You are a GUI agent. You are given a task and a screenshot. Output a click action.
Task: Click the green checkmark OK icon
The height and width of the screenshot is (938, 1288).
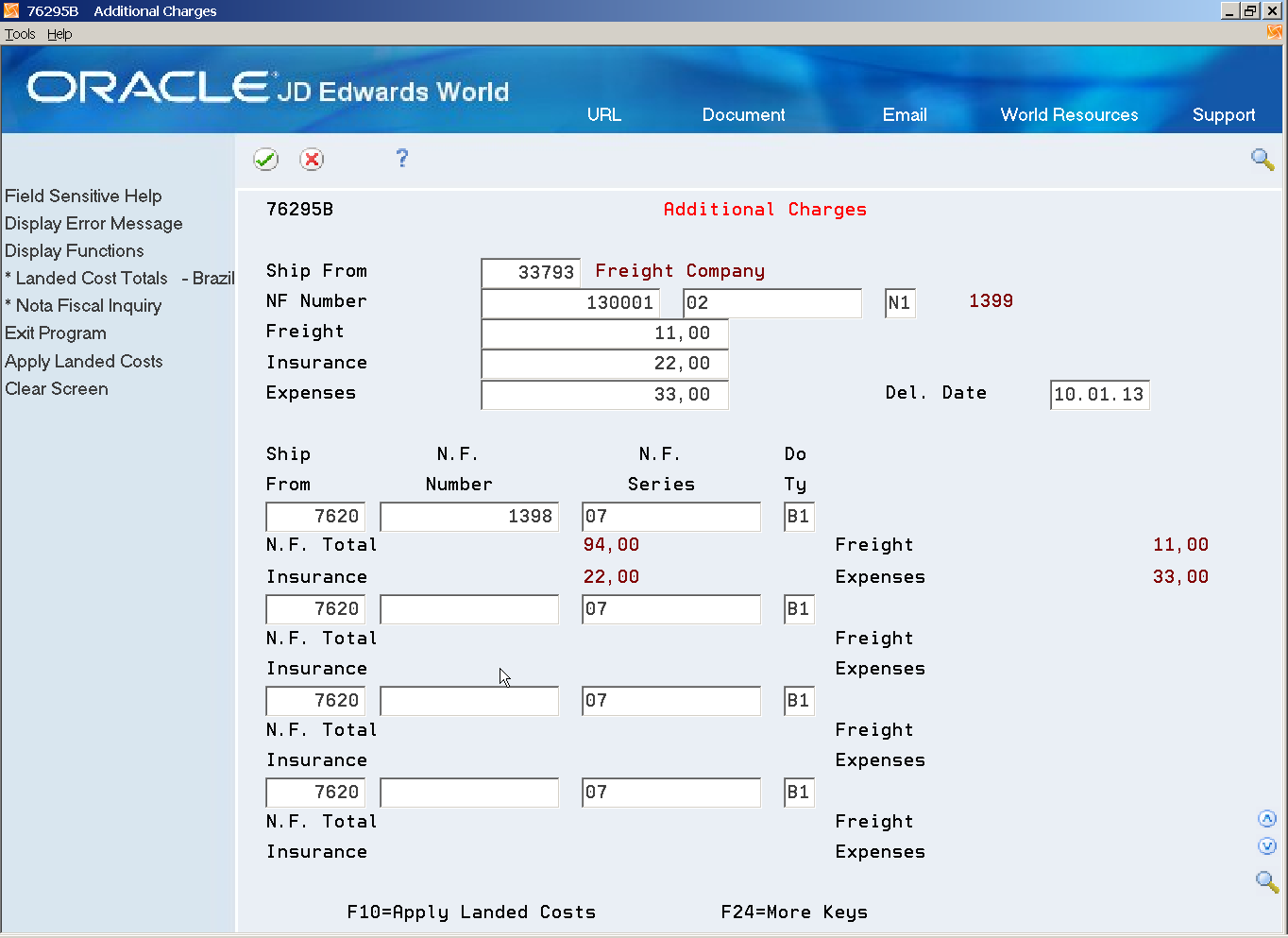click(x=266, y=159)
